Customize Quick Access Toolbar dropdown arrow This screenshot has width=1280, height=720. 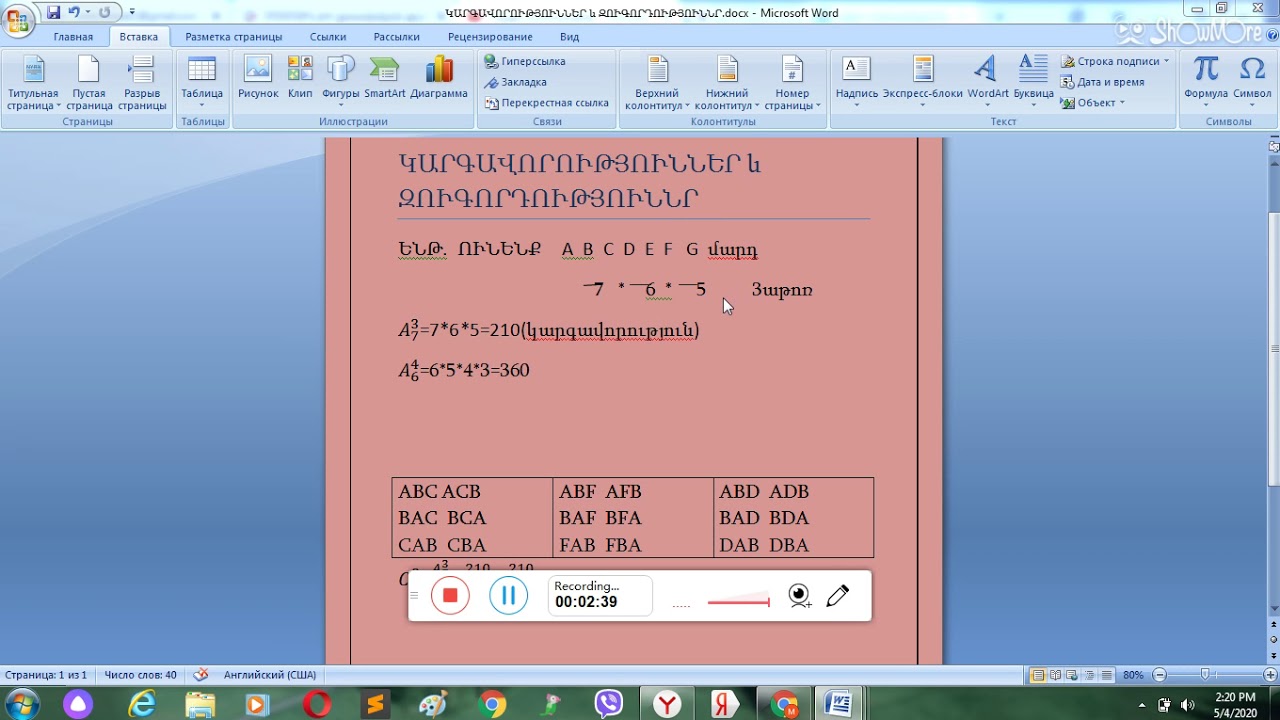tap(132, 13)
